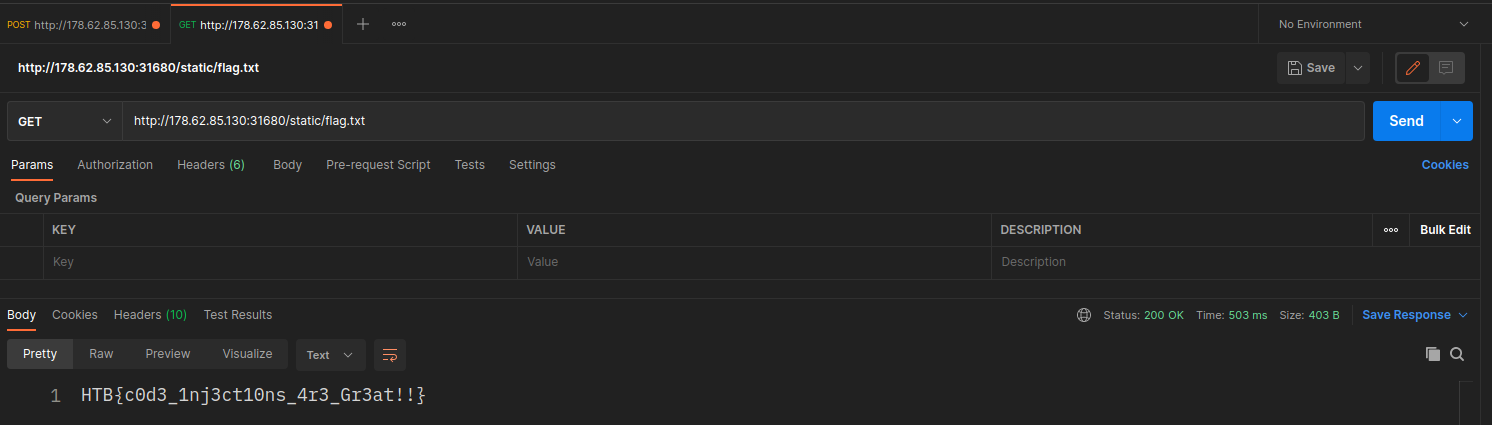Click the blue Send button
This screenshot has height=425, width=1492.
(1406, 121)
